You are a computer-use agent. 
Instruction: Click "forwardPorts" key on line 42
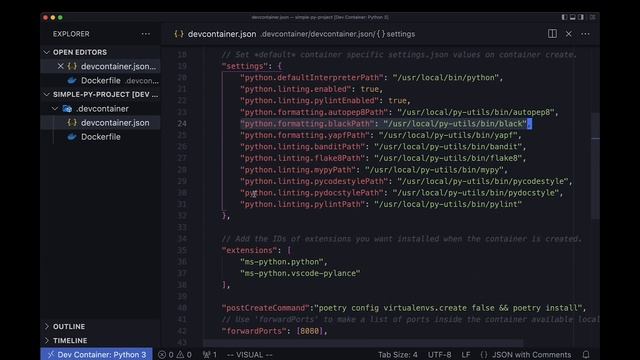tap(254, 331)
